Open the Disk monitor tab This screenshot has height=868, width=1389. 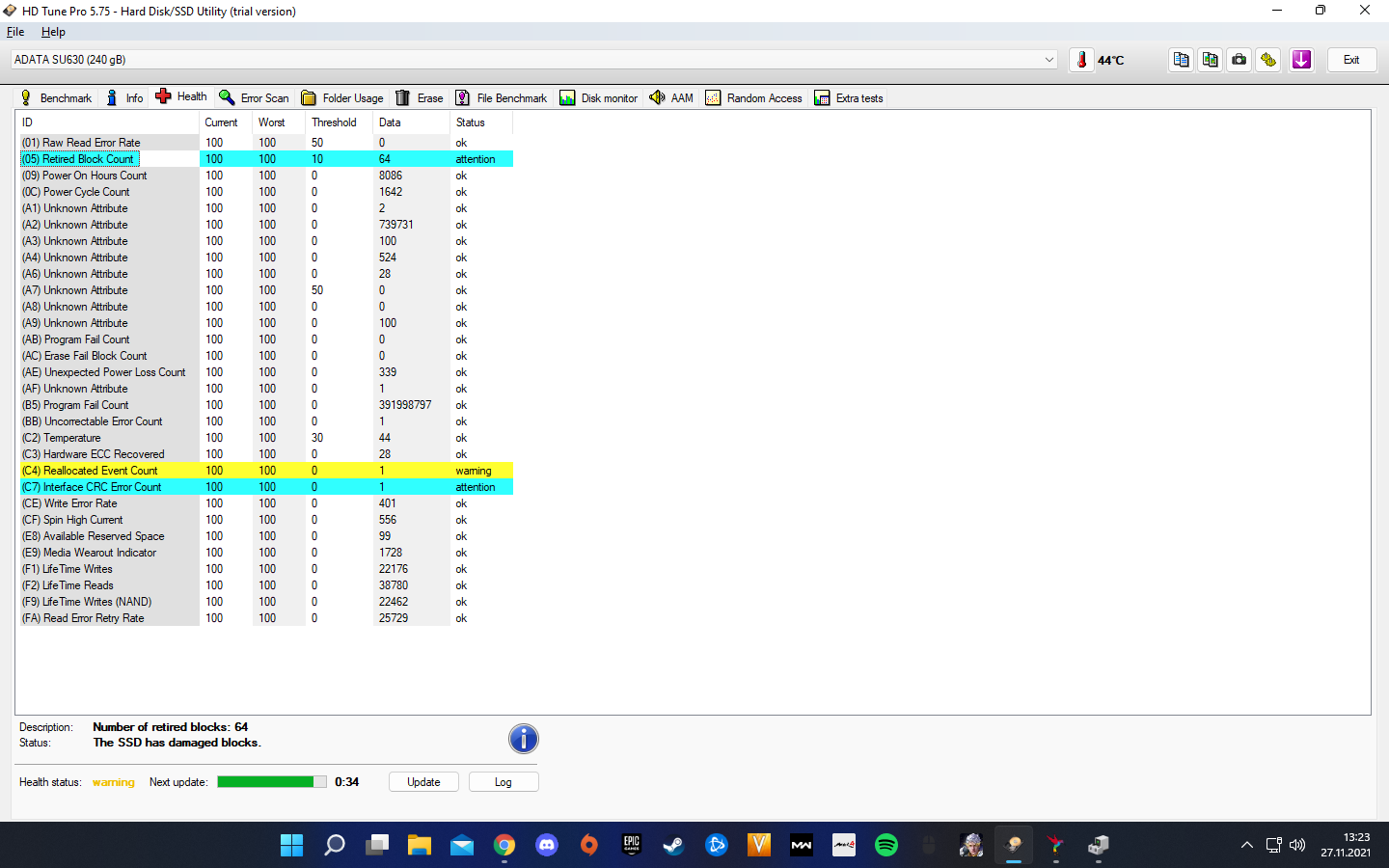[x=599, y=97]
